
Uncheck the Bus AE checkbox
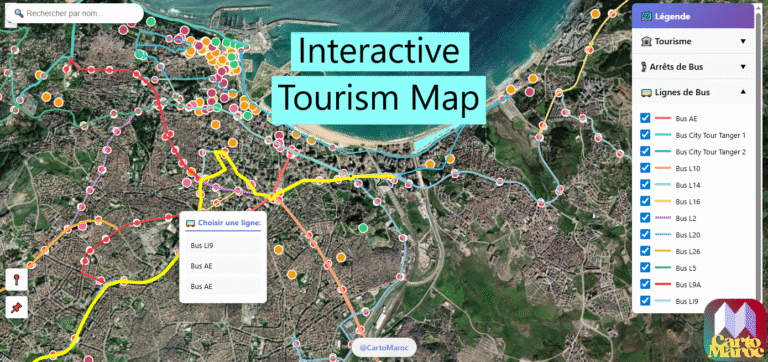(645, 118)
